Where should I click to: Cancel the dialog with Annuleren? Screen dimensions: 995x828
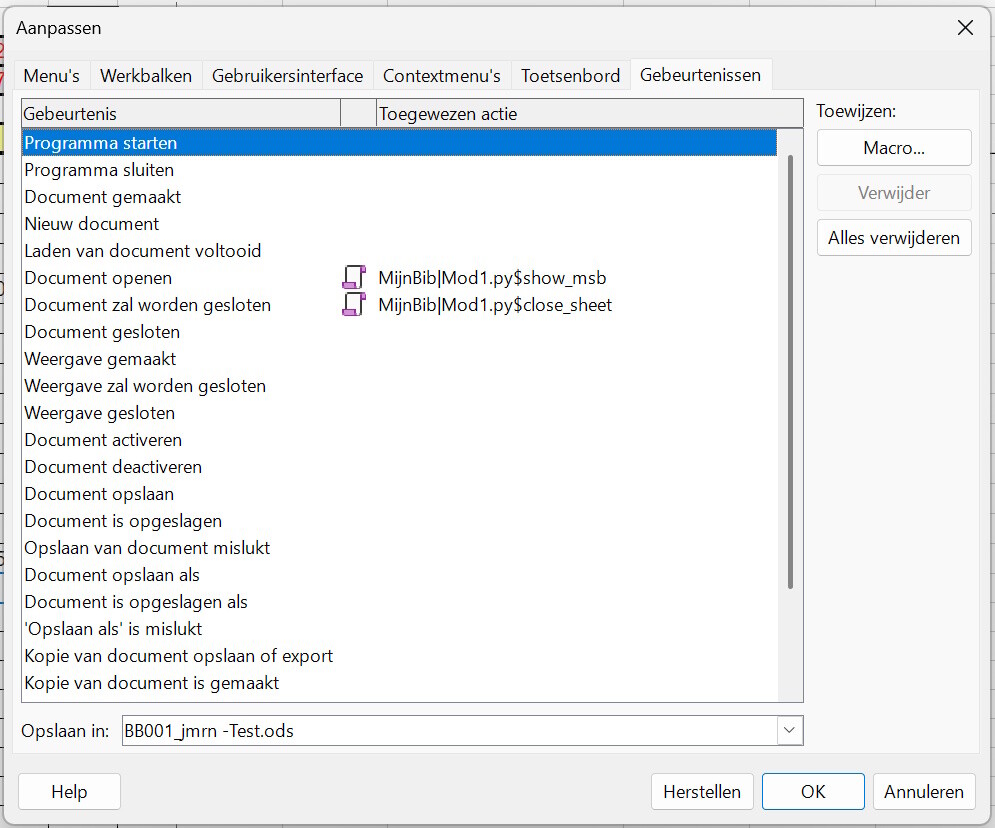(x=924, y=792)
